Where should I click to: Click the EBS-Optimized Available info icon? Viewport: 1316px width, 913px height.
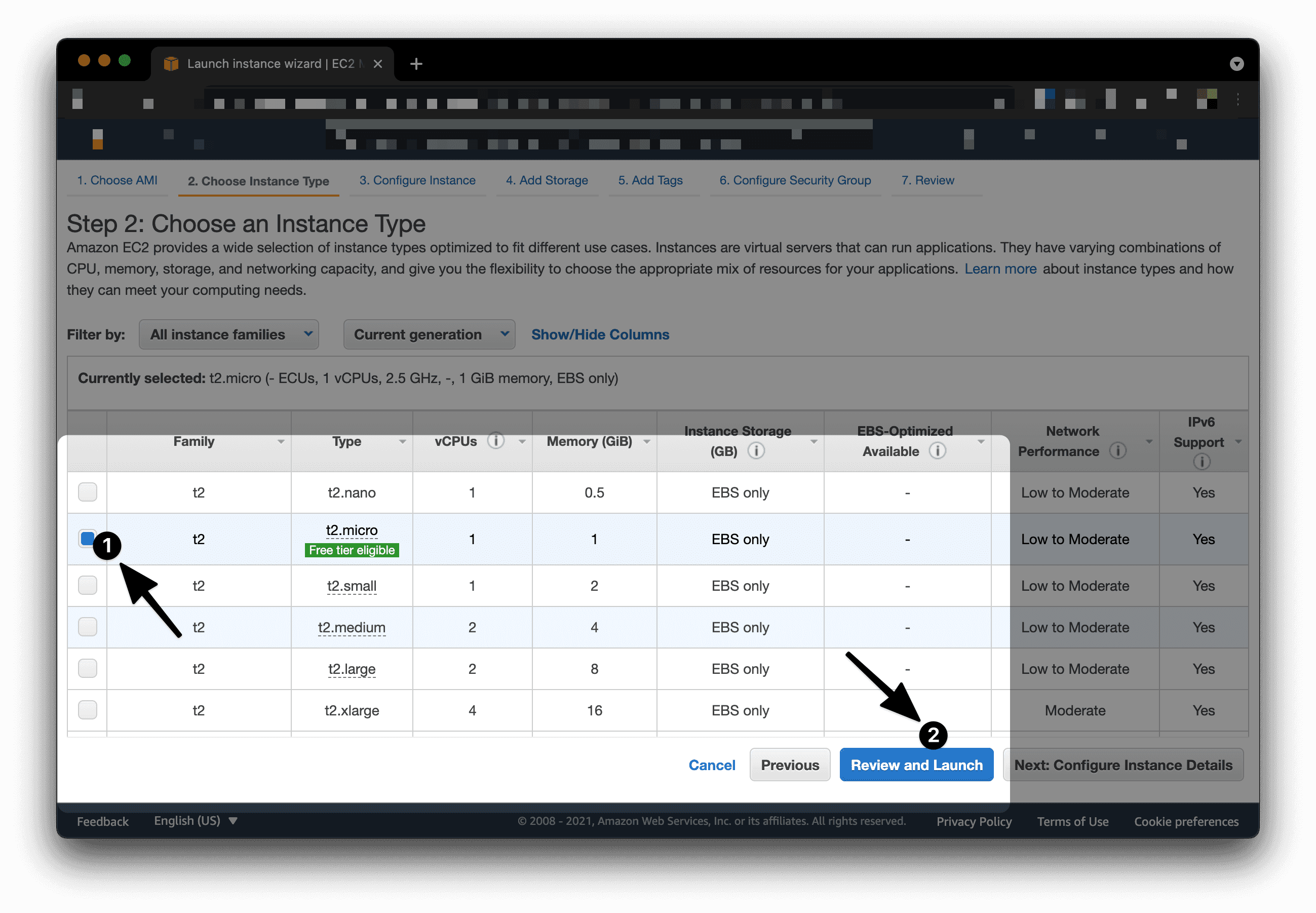pos(937,451)
